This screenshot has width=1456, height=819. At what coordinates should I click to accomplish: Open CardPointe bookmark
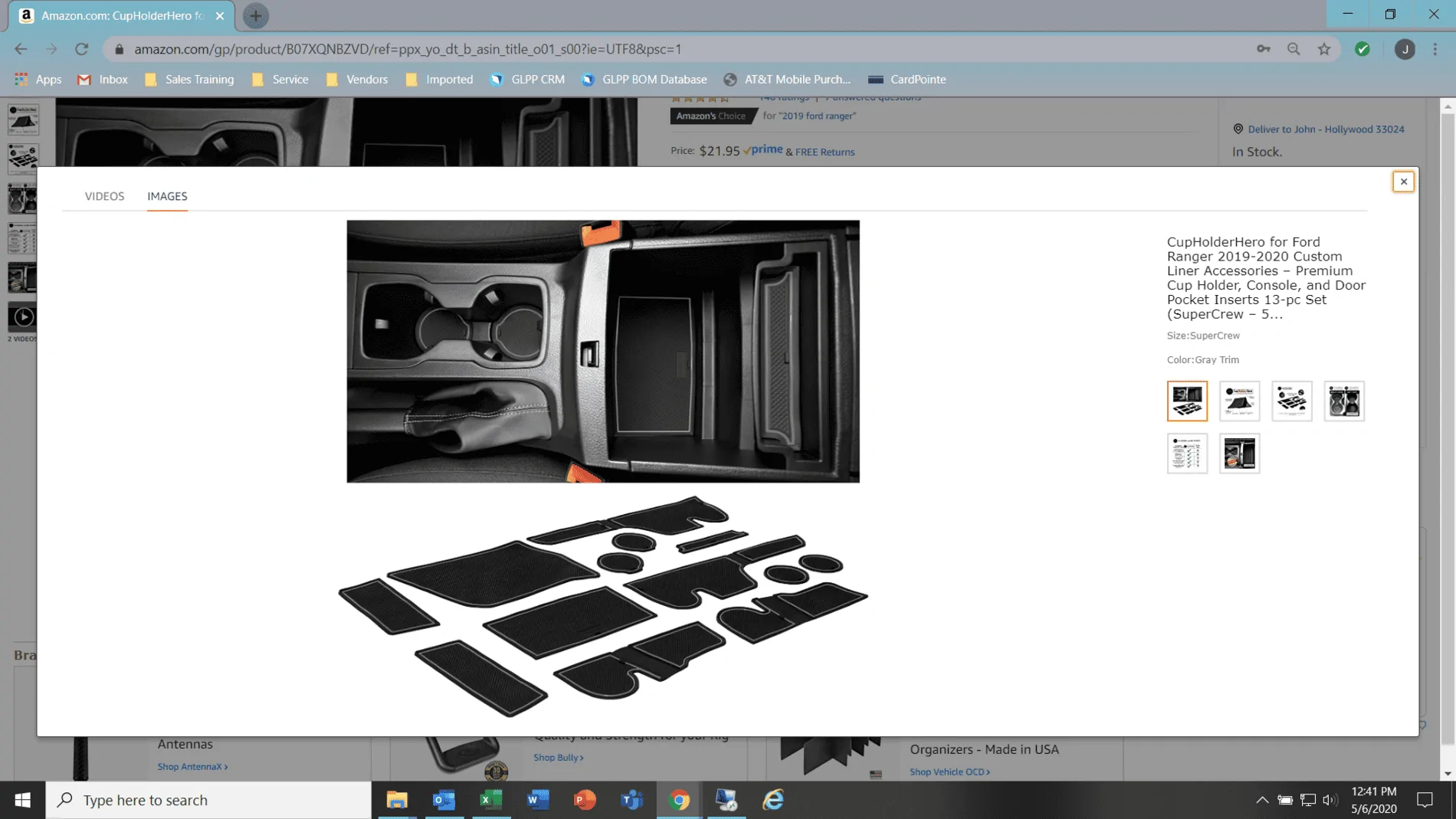click(x=907, y=79)
